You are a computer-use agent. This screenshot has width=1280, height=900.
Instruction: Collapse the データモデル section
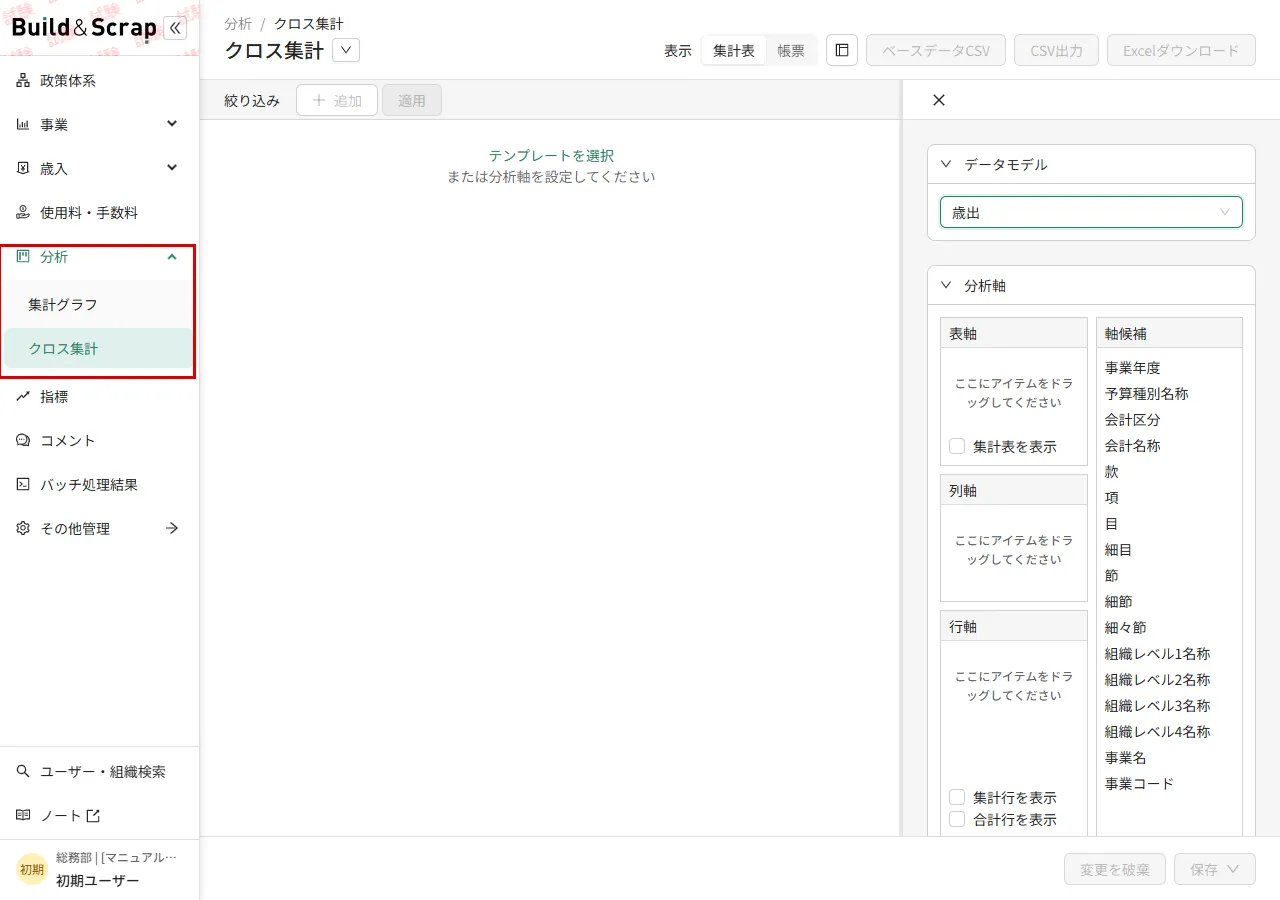[x=946, y=164]
